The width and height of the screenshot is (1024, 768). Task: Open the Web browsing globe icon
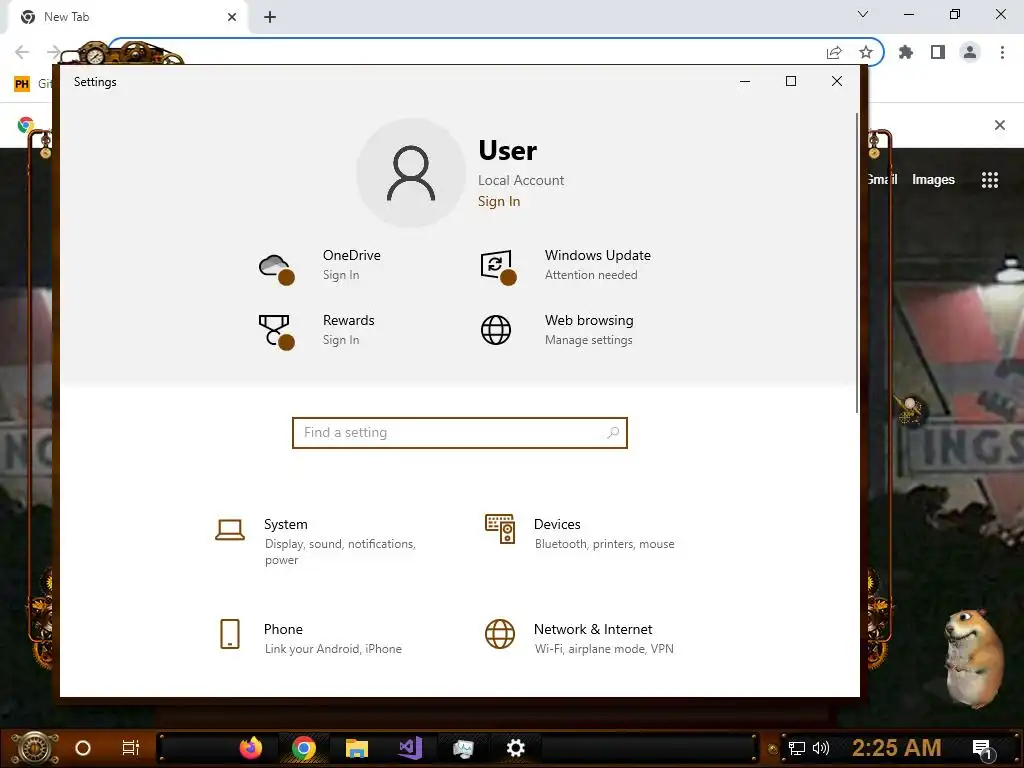pyautogui.click(x=496, y=330)
